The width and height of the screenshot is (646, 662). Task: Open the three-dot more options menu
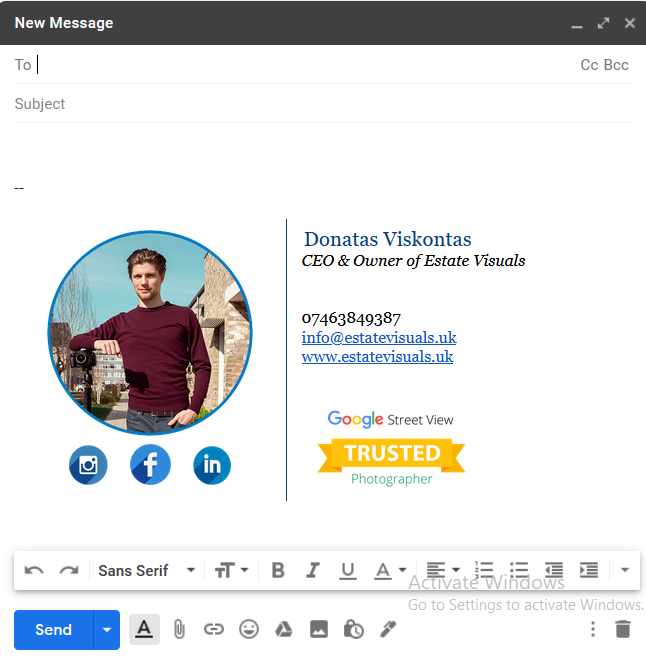point(593,629)
